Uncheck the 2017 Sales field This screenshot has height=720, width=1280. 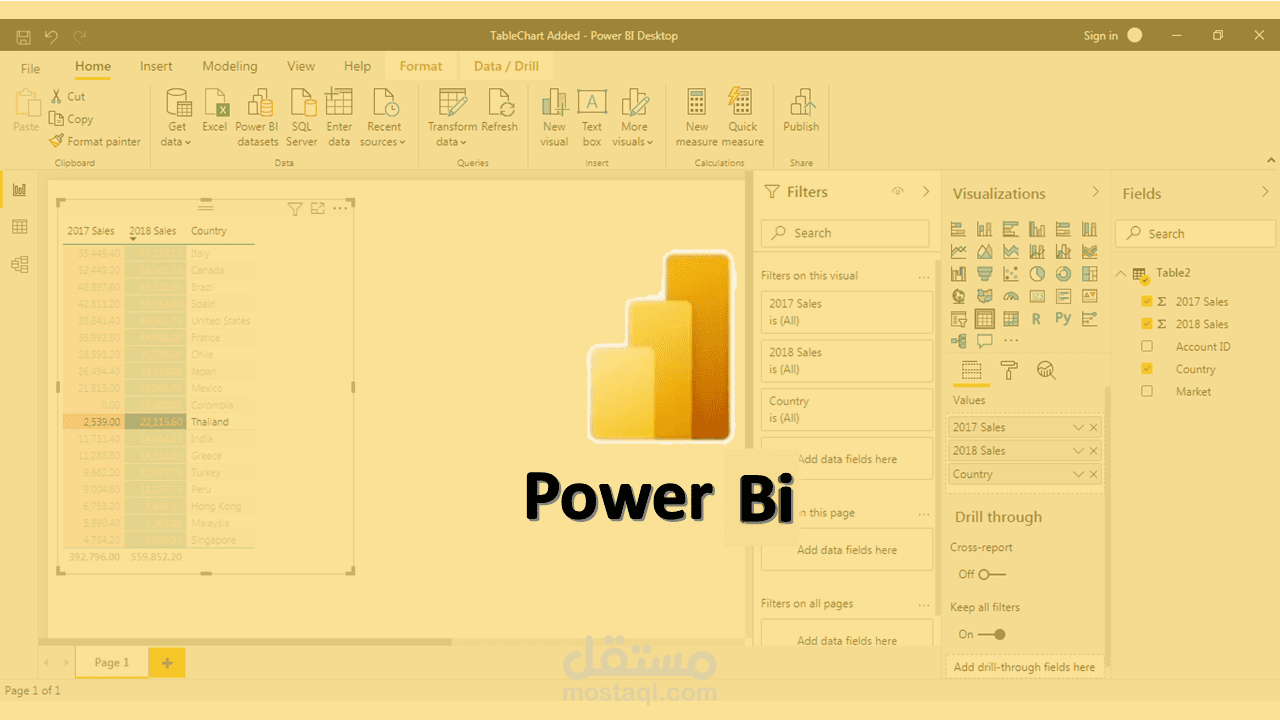[1147, 301]
